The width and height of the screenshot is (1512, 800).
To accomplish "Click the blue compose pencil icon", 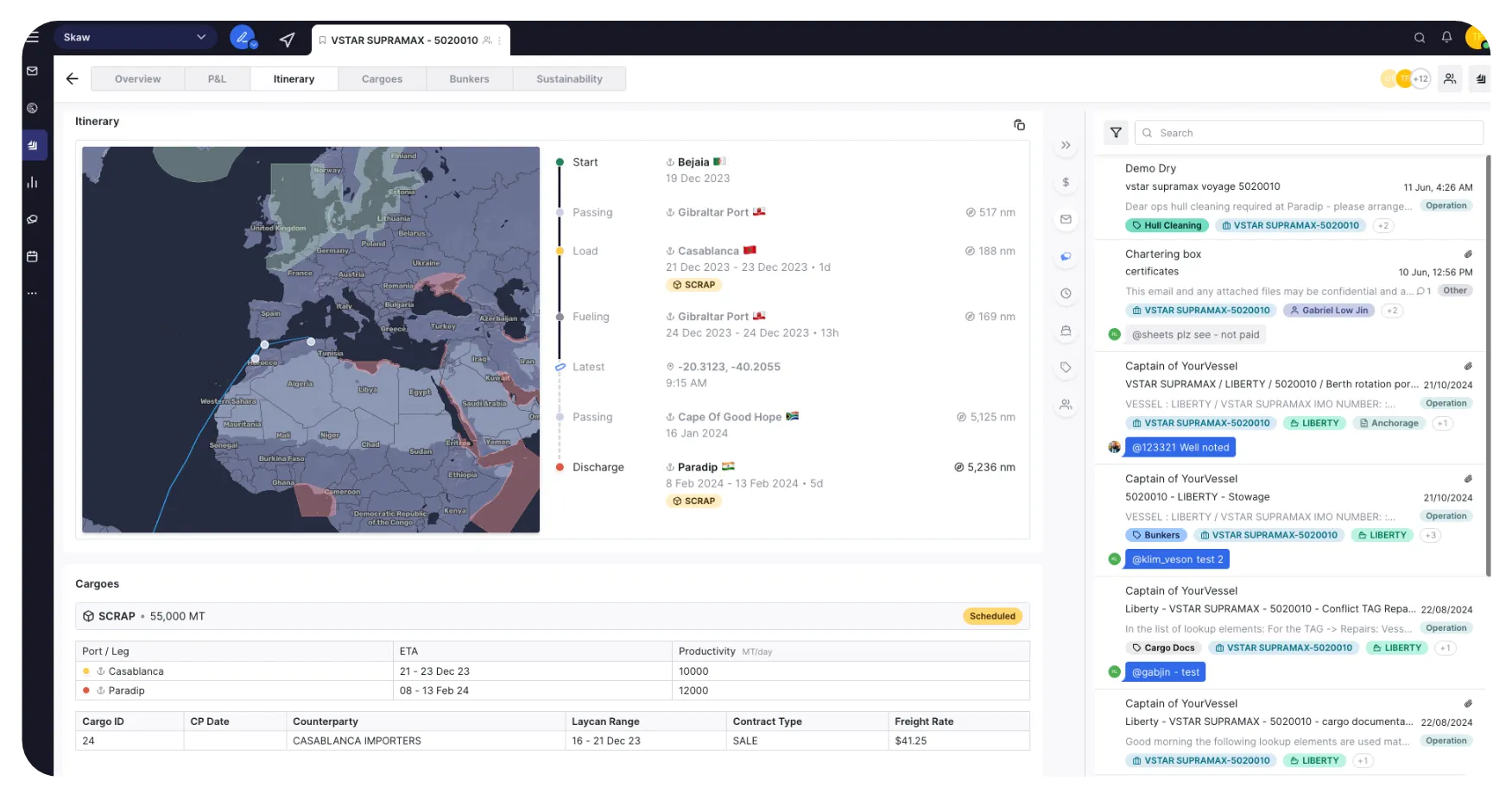I will (243, 37).
